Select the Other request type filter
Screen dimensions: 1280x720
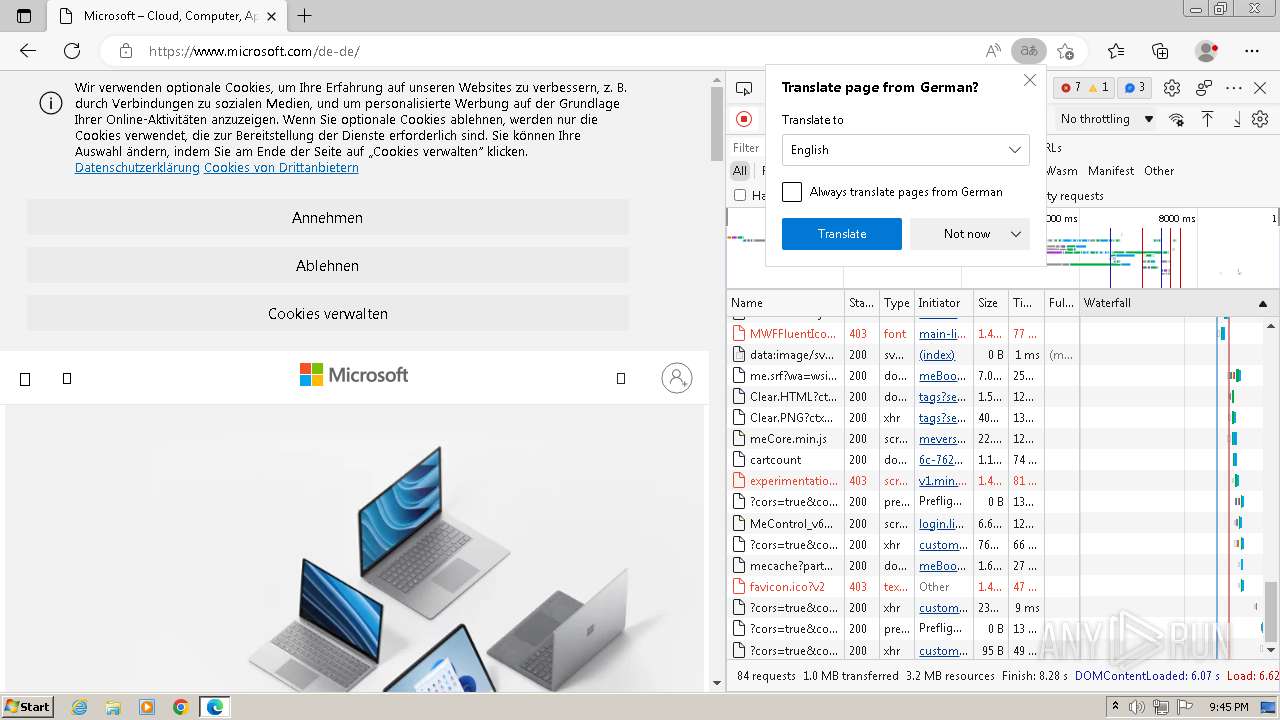1159,171
